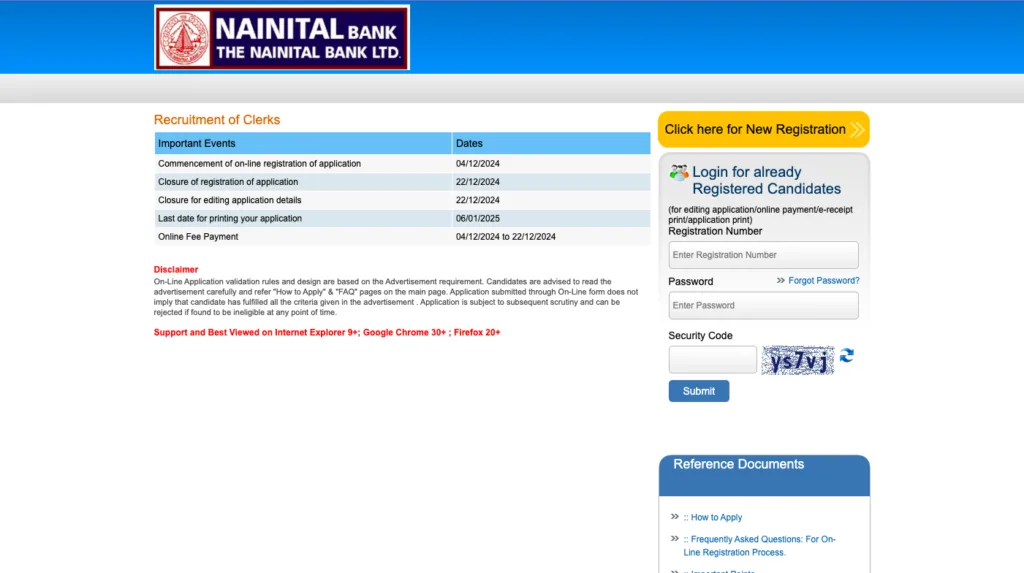Click the date 04/12/2024 for commencement
The width and height of the screenshot is (1024, 573).
pos(477,163)
